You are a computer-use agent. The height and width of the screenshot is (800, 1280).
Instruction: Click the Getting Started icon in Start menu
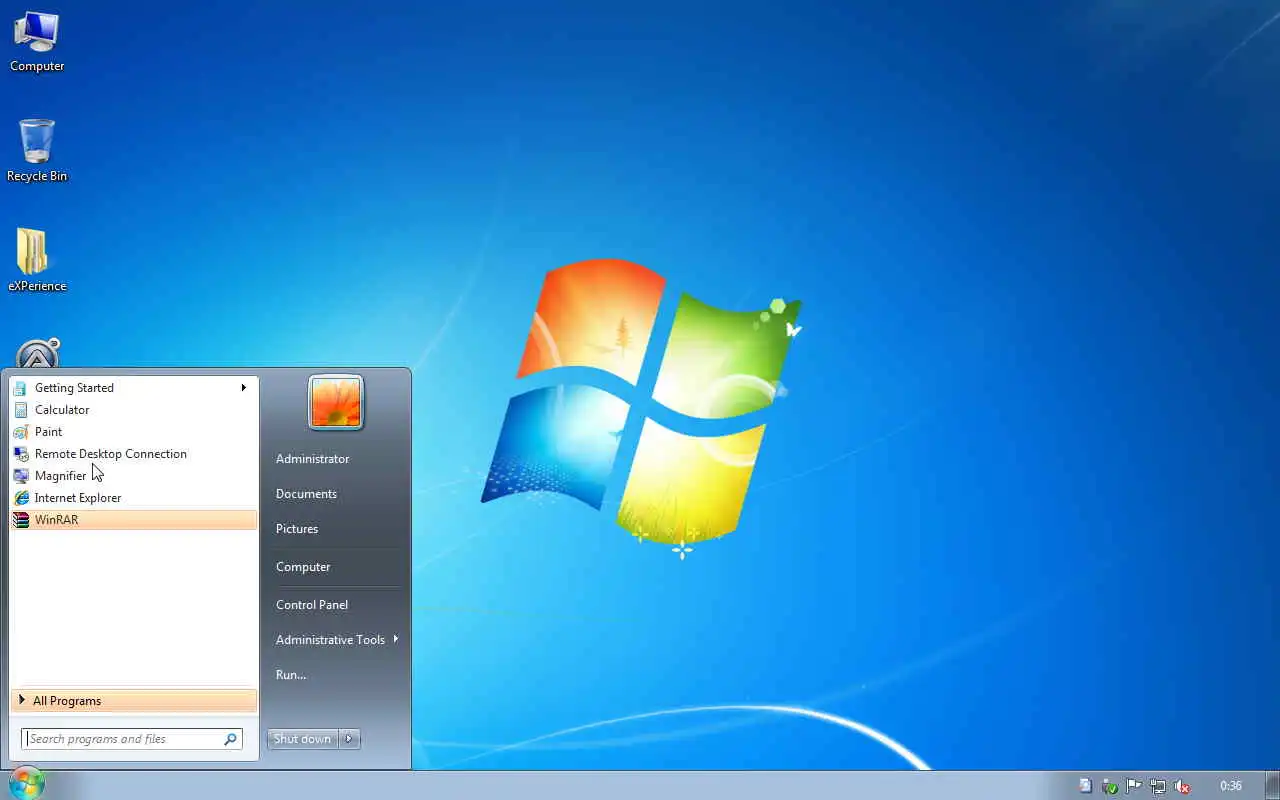click(x=20, y=388)
